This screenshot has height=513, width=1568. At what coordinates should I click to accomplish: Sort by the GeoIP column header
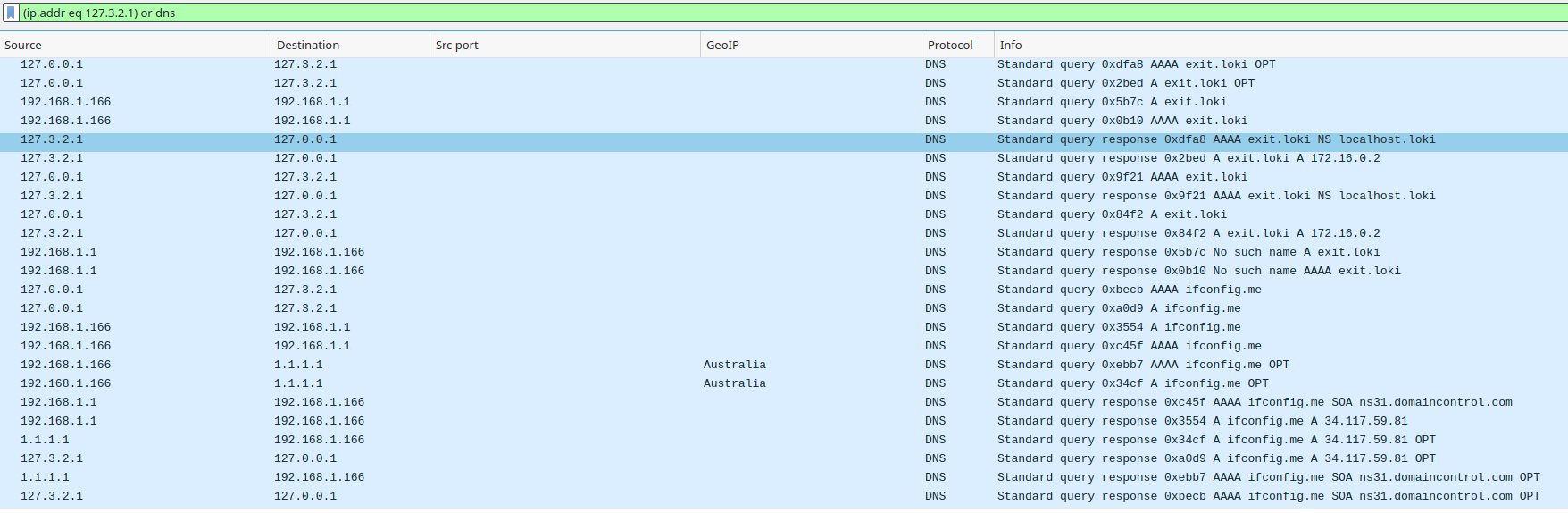[x=811, y=45]
